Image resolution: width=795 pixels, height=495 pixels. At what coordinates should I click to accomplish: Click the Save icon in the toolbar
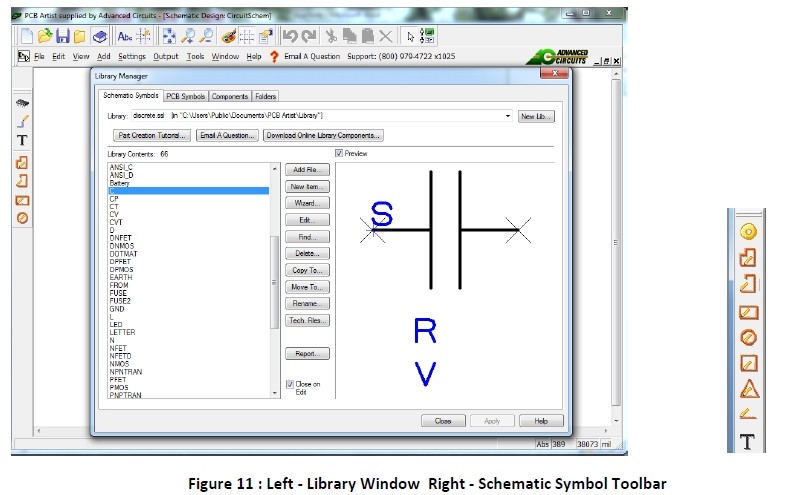[x=62, y=35]
